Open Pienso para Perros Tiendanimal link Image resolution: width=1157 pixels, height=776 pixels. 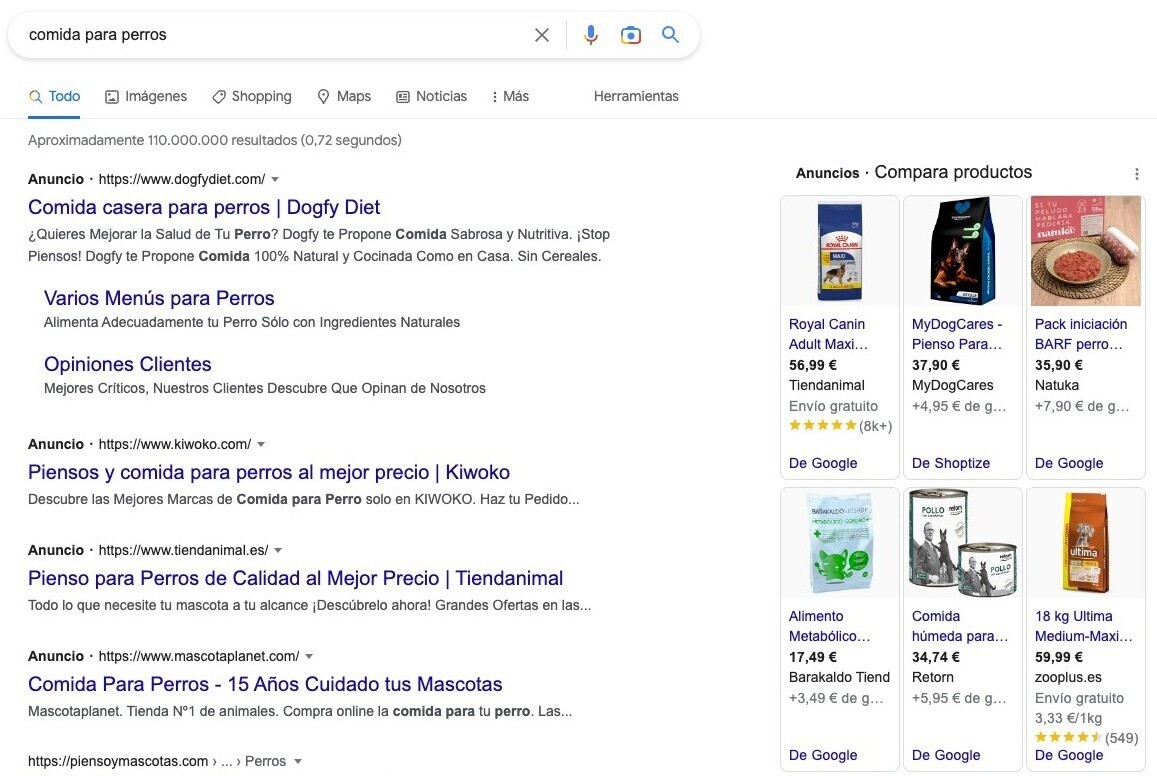coord(295,579)
